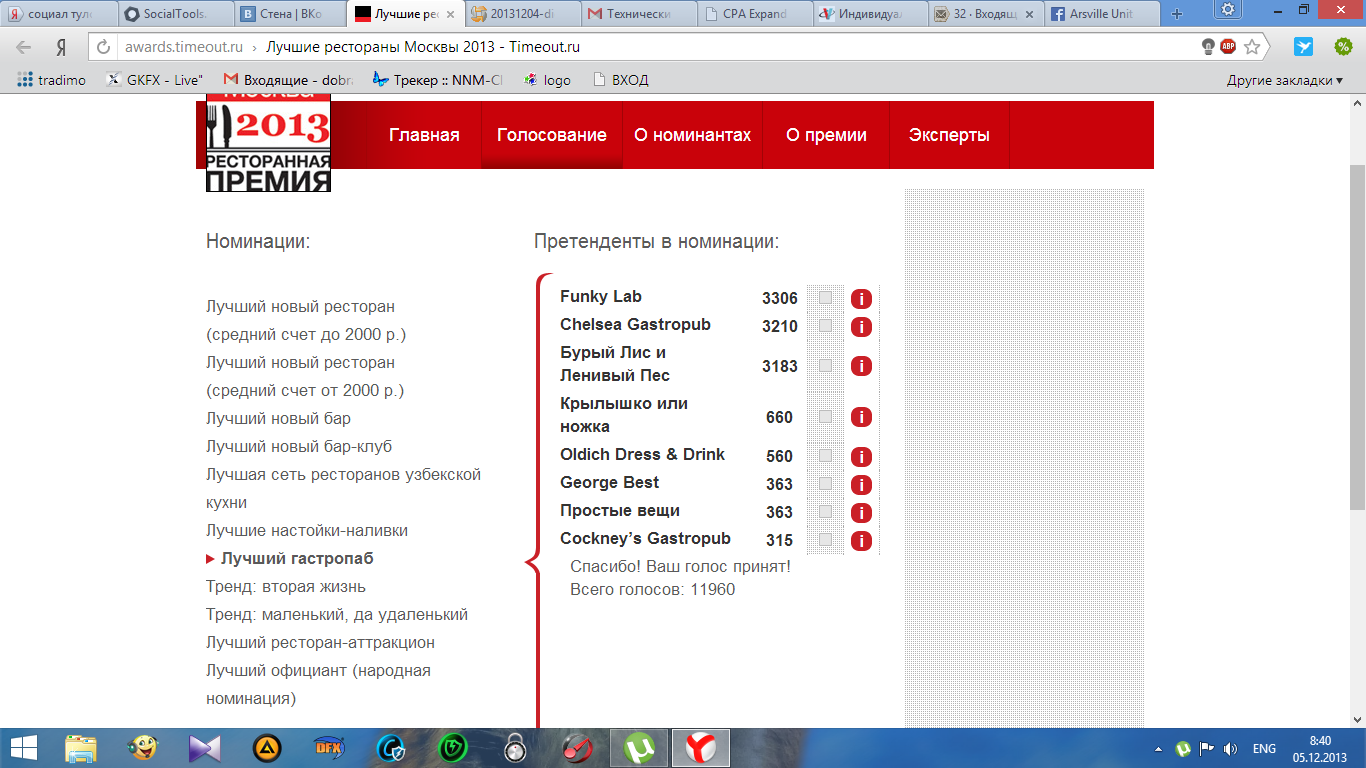The width and height of the screenshot is (1366, 768).
Task: Click the lightbulb icon in address bar
Action: [x=1208, y=46]
